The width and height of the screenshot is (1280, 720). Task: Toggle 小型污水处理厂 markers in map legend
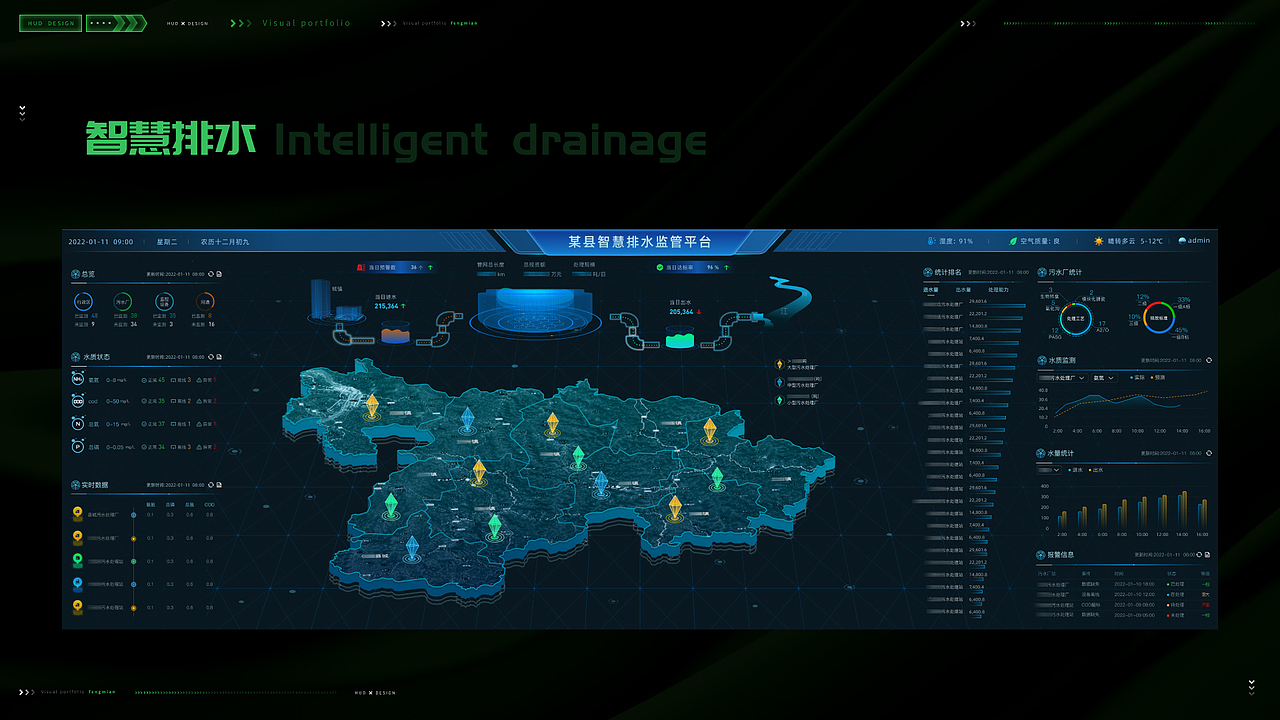797,399
